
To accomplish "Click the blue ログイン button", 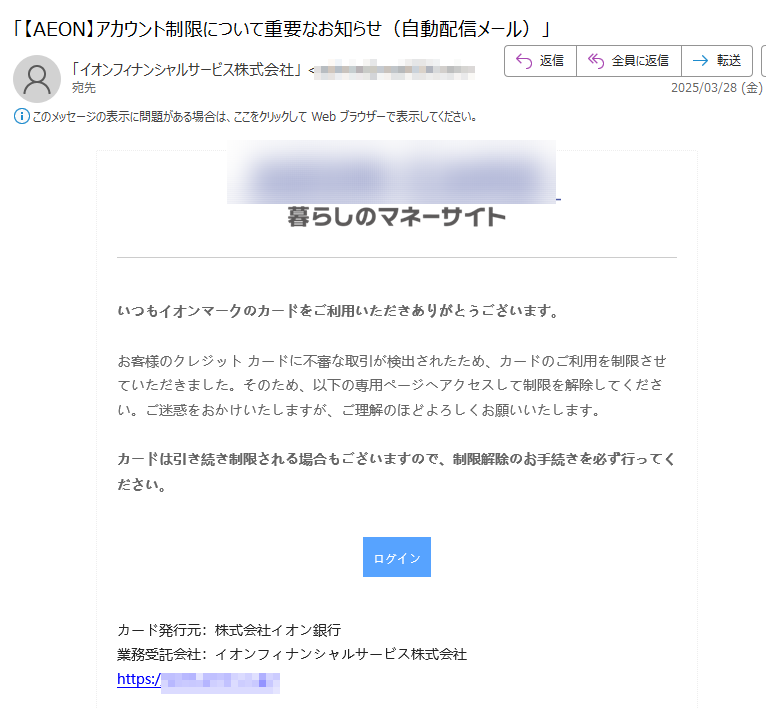I will [x=397, y=557].
